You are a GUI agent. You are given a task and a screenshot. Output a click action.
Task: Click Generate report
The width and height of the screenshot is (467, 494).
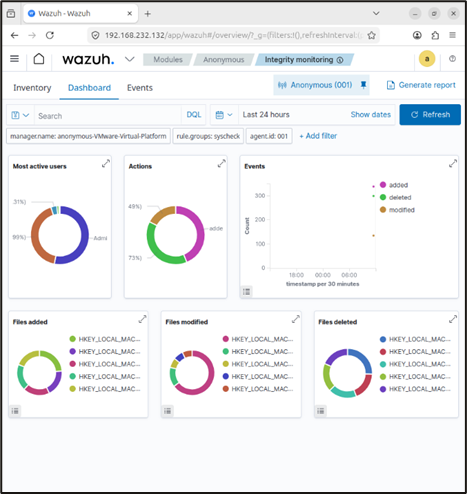pos(421,85)
